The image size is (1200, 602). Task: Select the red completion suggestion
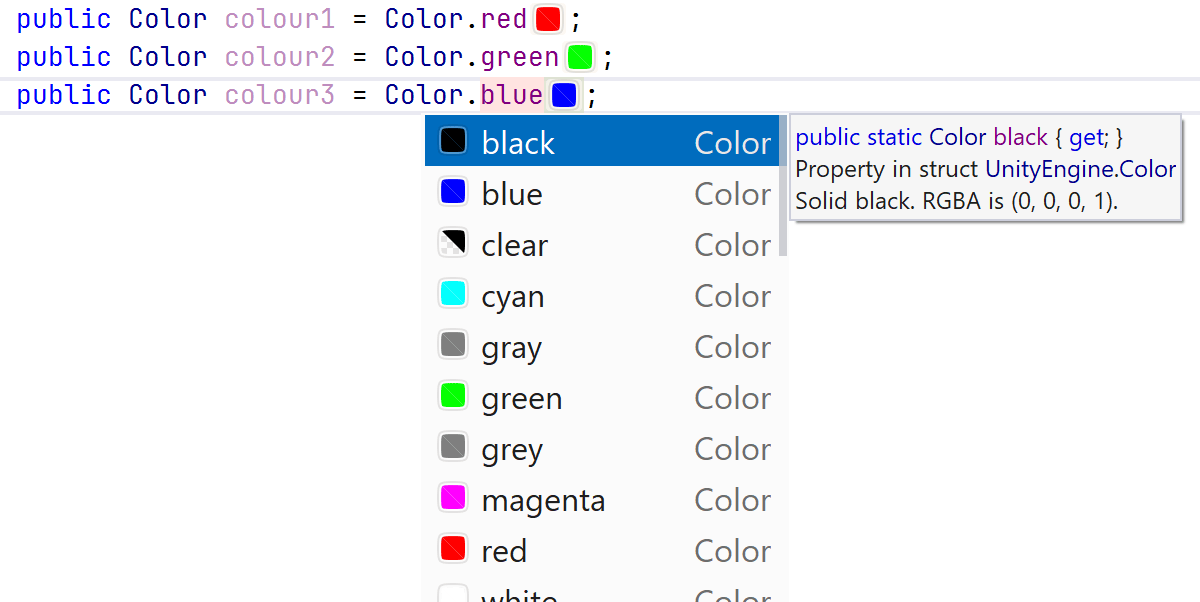coord(504,551)
